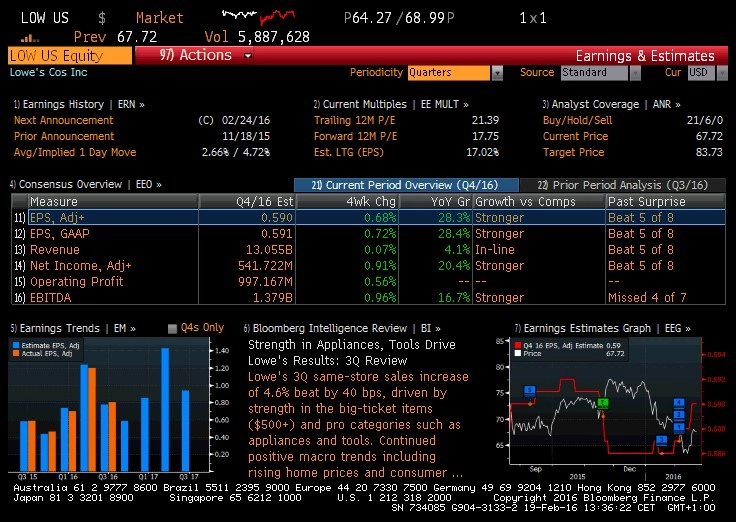Click the Buy/Hold/Sell value 21/6/0
The image size is (736, 522).
(705, 120)
